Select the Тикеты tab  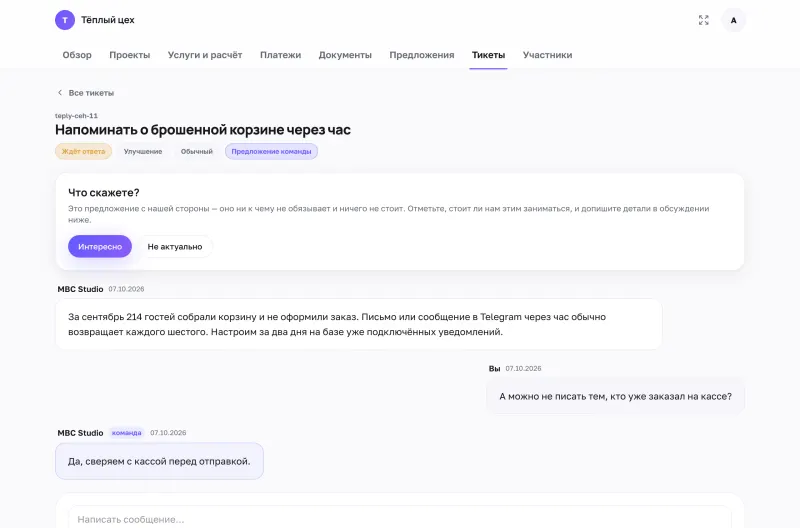488,55
